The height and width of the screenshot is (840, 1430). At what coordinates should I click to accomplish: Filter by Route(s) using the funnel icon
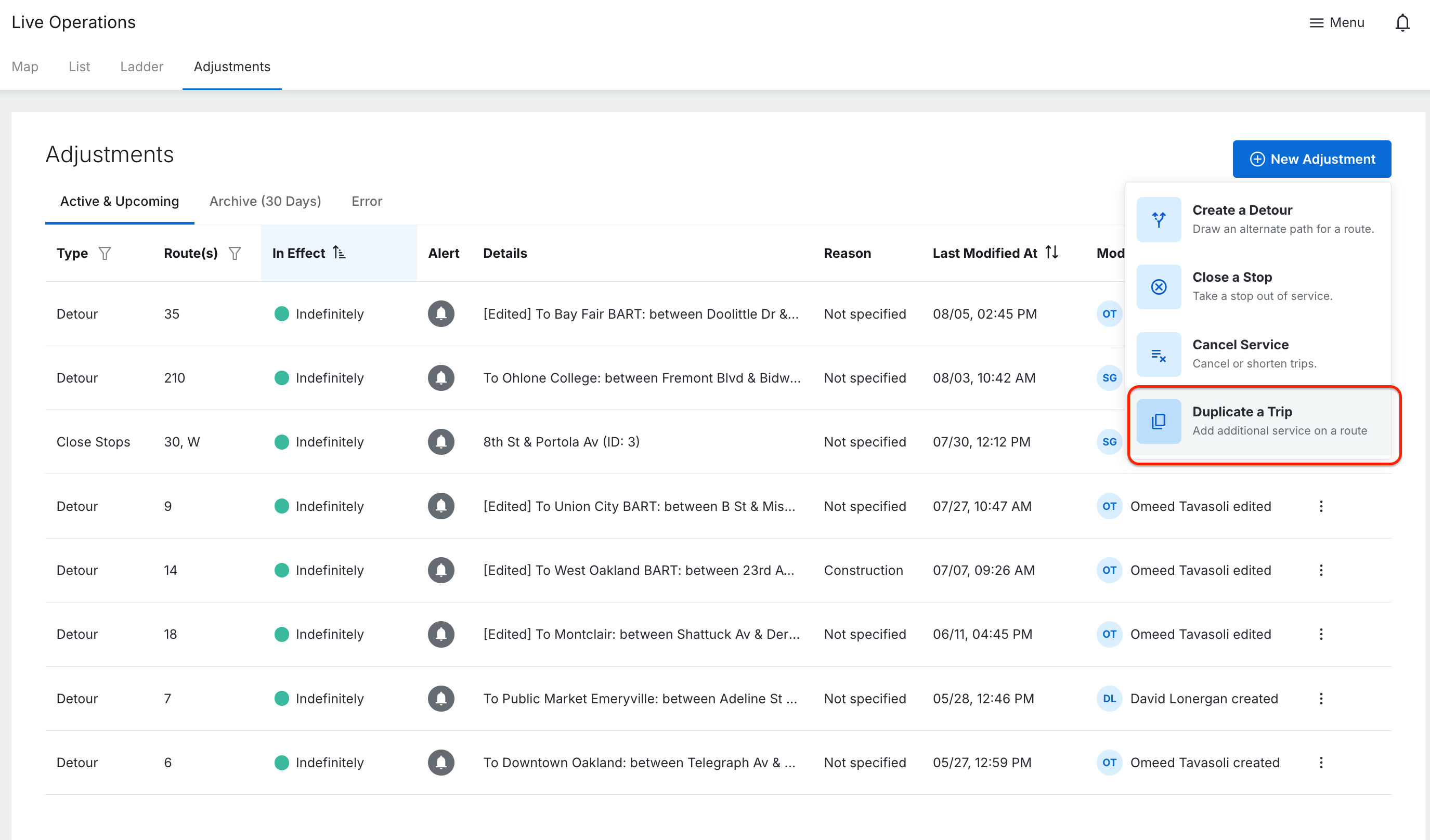(235, 253)
